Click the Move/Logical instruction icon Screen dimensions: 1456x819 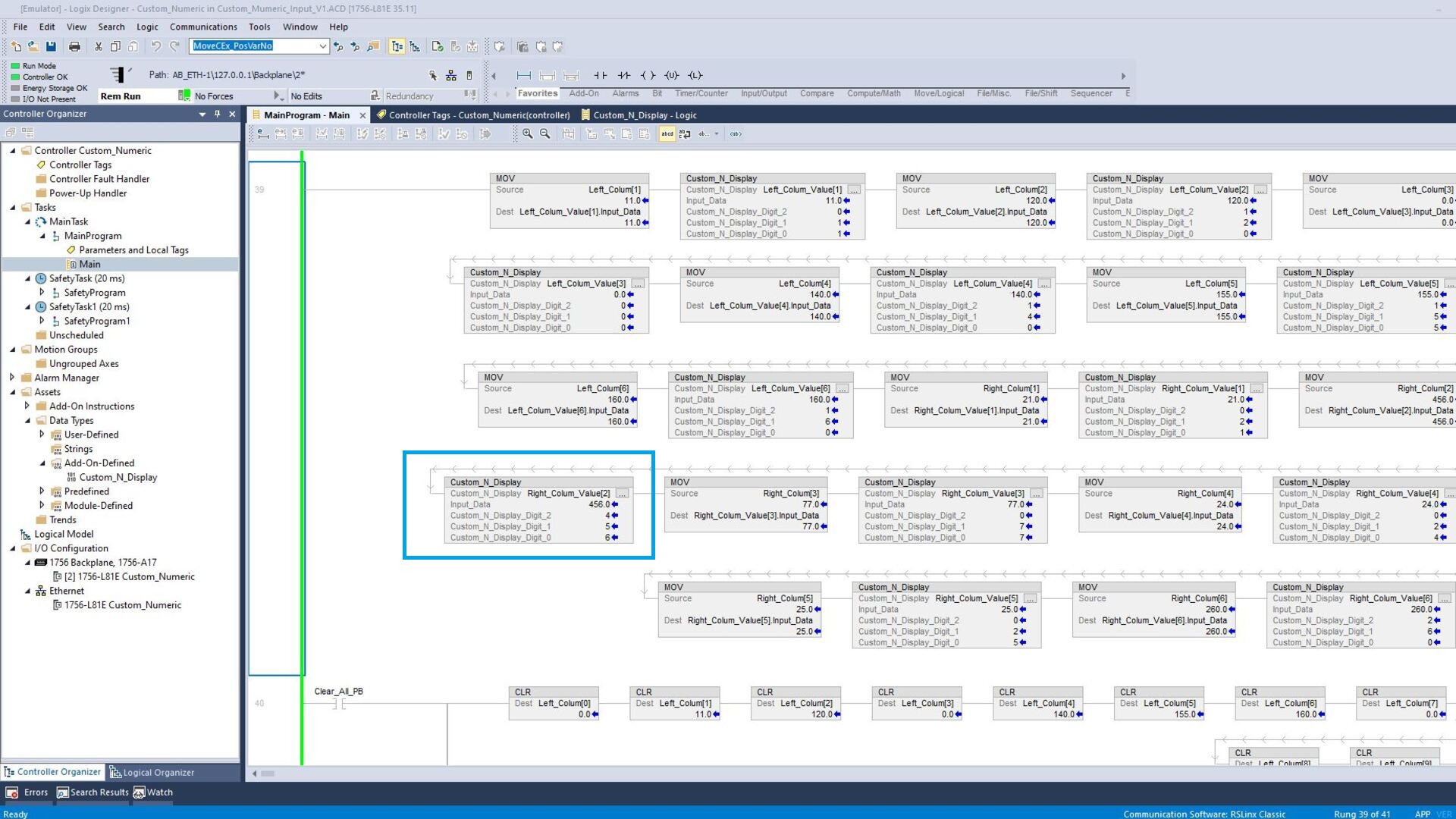pyautogui.click(x=937, y=93)
